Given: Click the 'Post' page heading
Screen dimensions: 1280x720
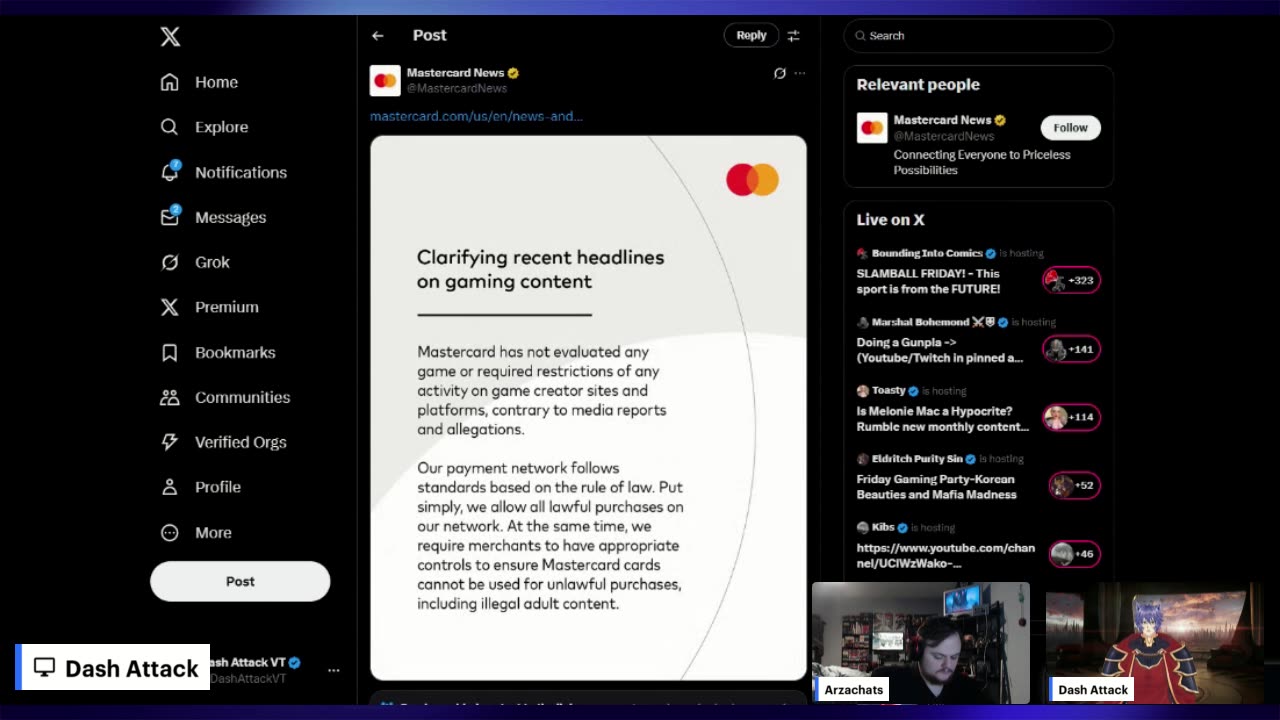Looking at the screenshot, I should coord(429,35).
